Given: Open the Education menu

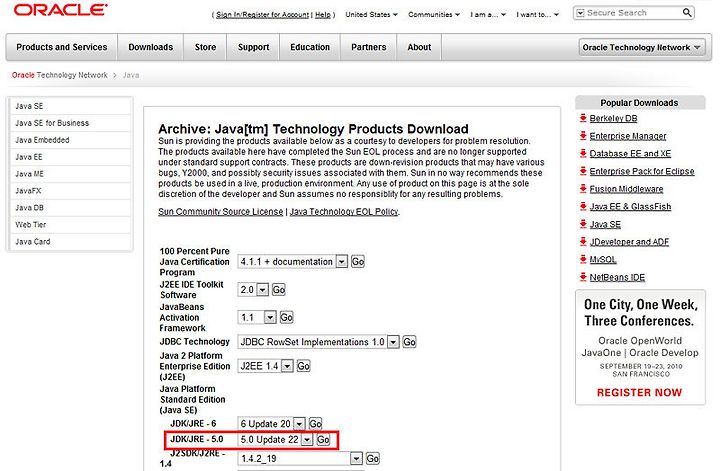Looking at the screenshot, I should click(x=310, y=47).
